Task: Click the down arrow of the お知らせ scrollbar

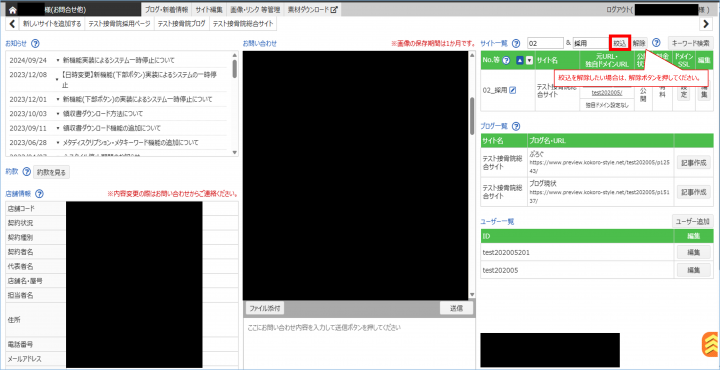Action: (235, 152)
